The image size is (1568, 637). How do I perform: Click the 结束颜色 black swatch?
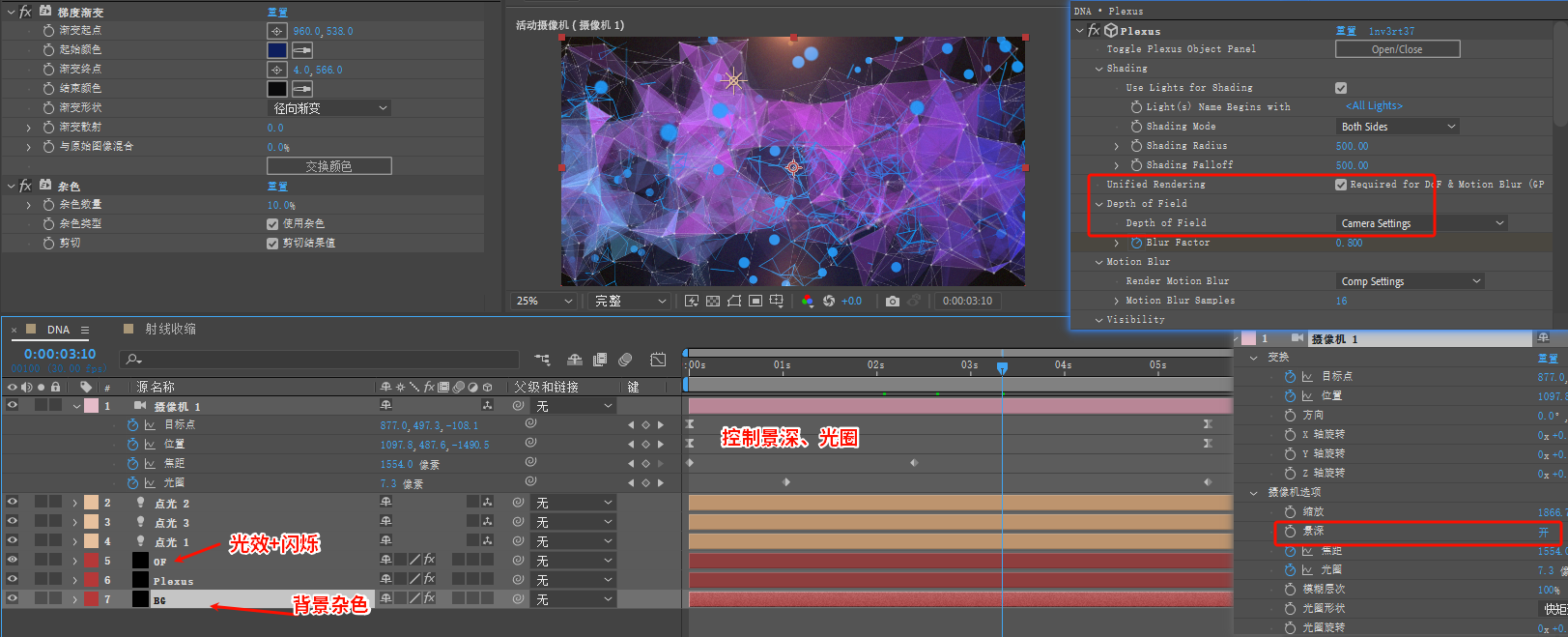(x=277, y=89)
